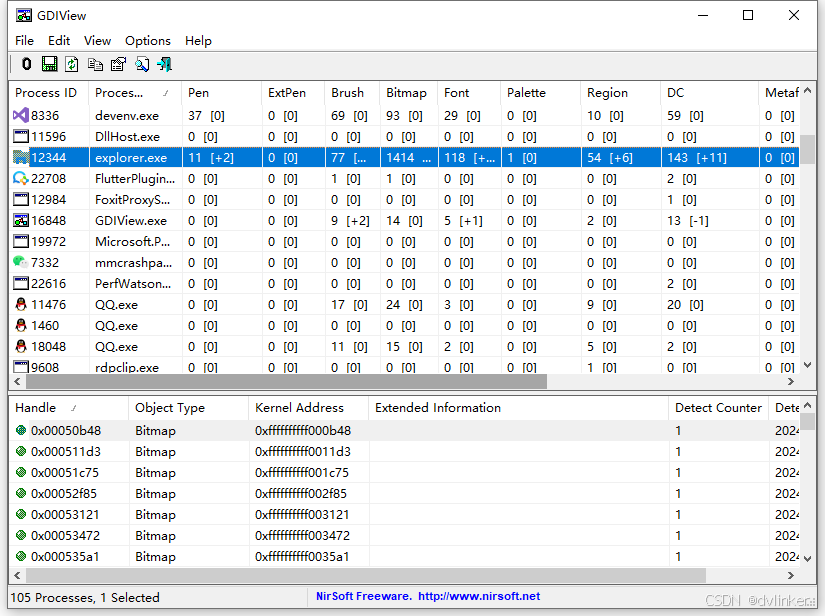Screen dimensions: 825x616
Task: Click the process list's horizontal scrollbar thumb
Action: [287, 381]
